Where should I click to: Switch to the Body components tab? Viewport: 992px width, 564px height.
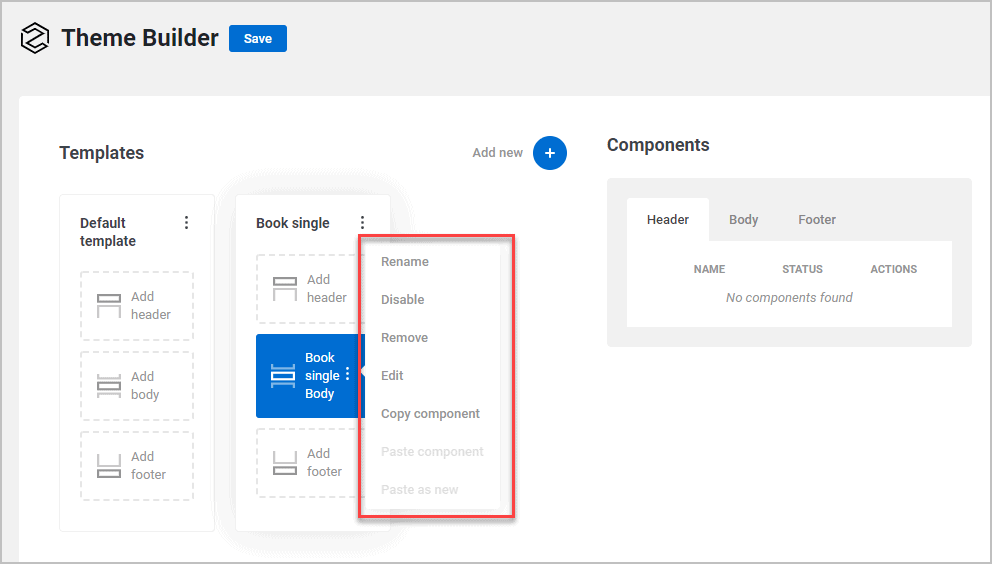click(x=743, y=220)
